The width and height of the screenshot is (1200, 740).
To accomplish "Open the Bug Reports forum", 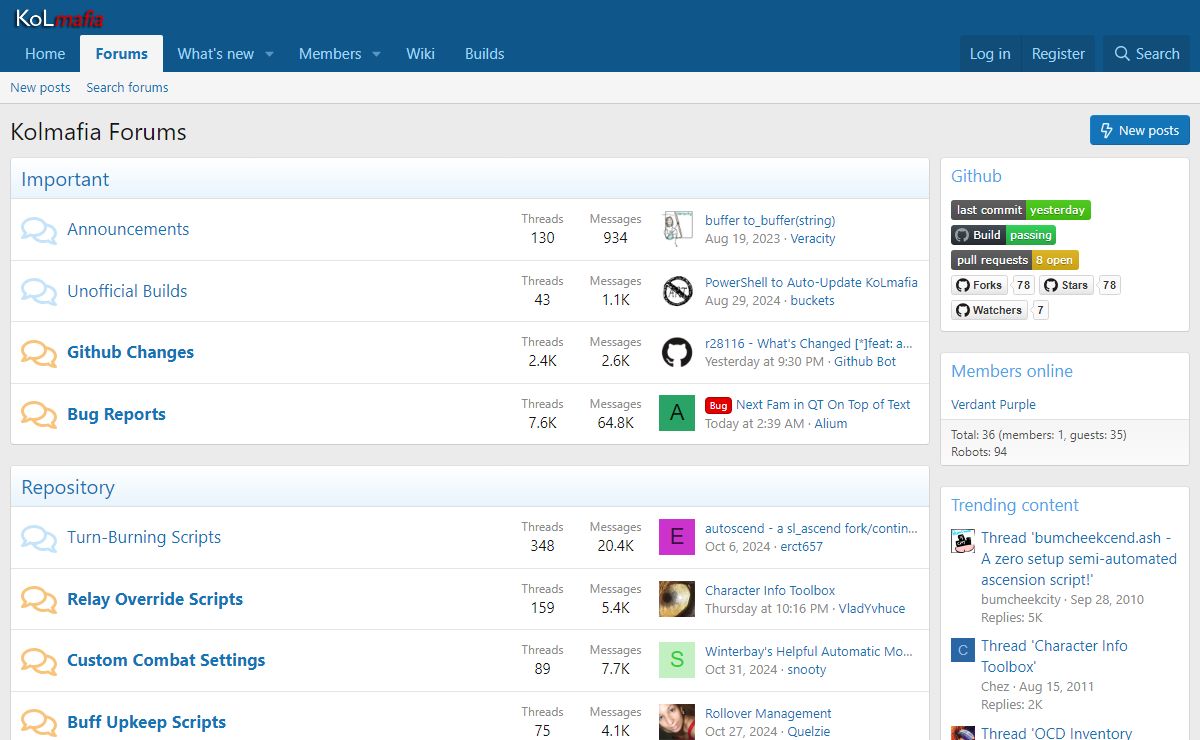I will 116,415.
